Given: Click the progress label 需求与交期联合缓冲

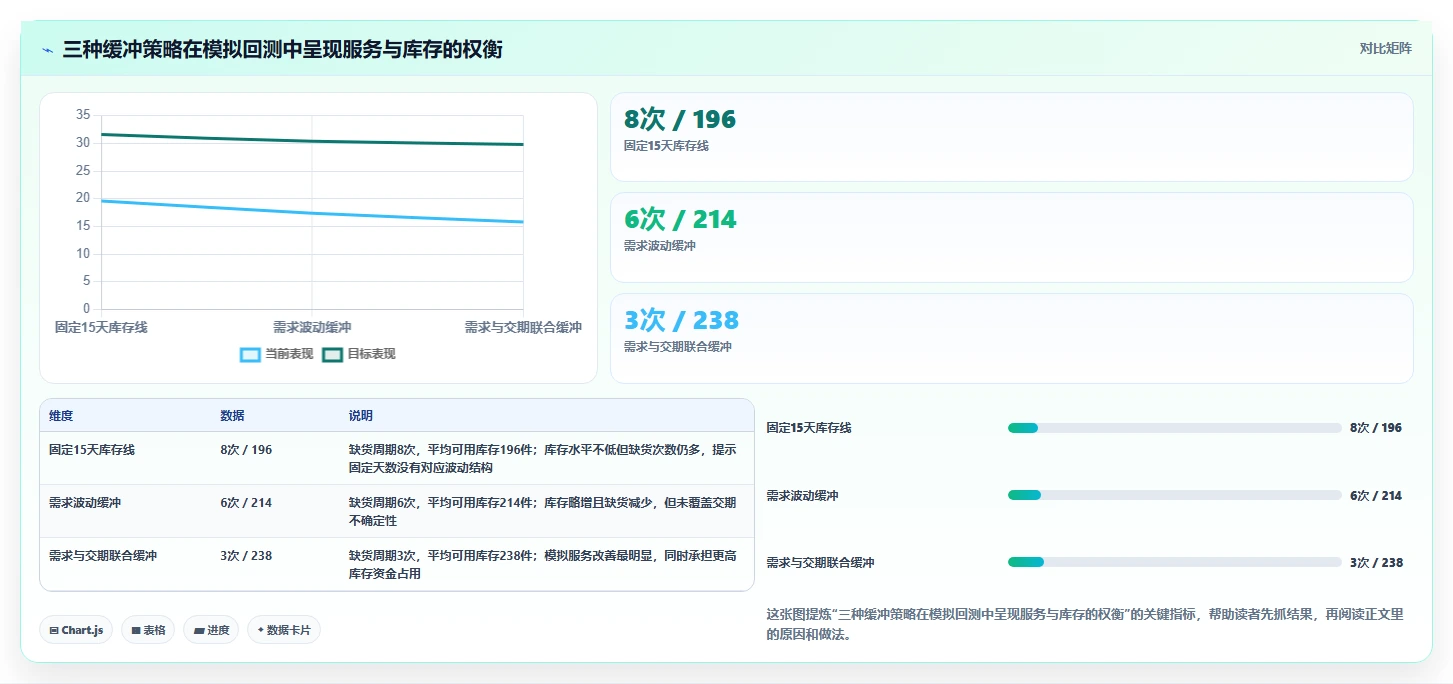Looking at the screenshot, I should 820,563.
